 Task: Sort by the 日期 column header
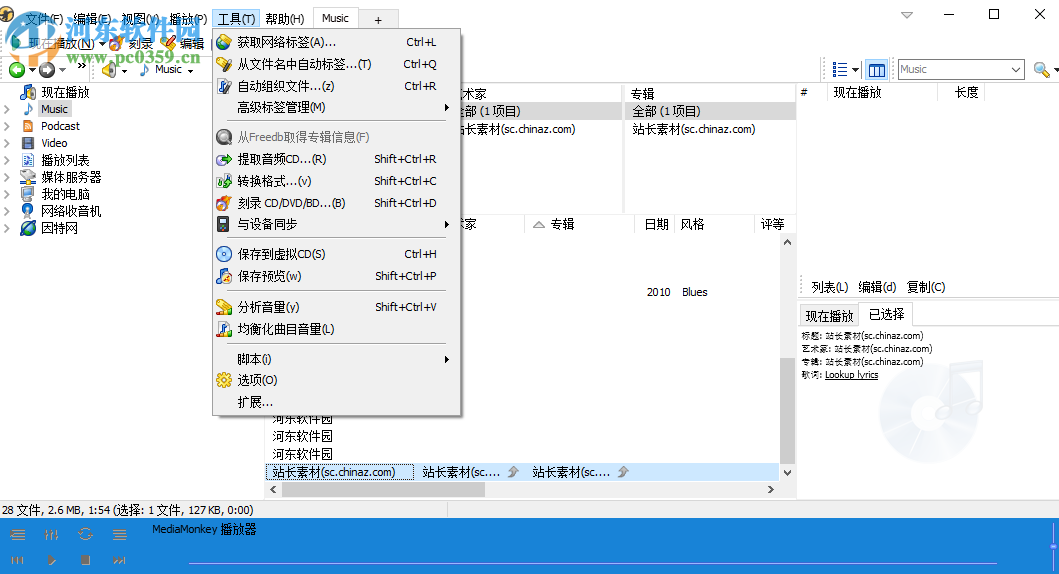tap(656, 224)
